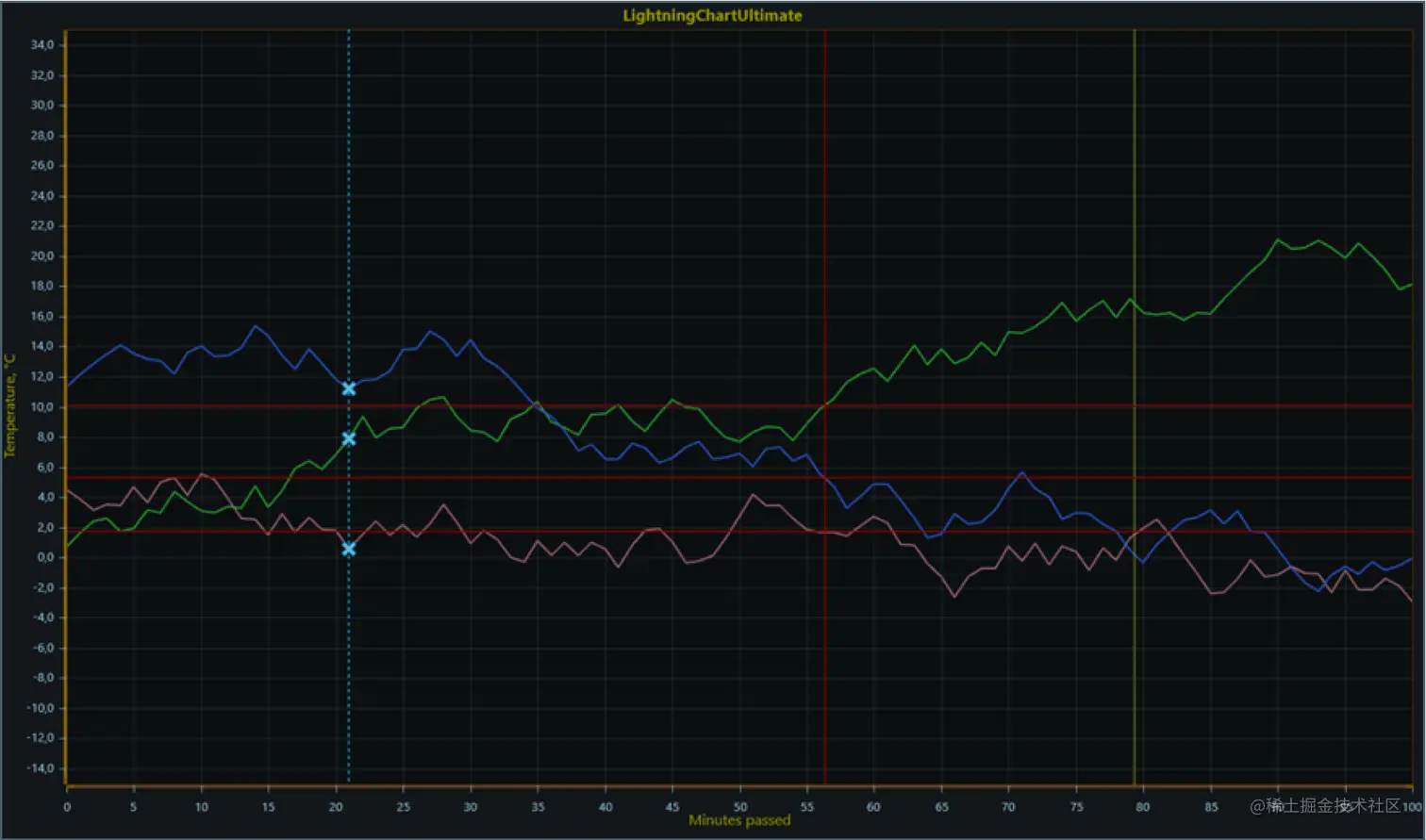Click the X-axis minute label 30
The height and width of the screenshot is (840, 1426).
pyautogui.click(x=471, y=807)
